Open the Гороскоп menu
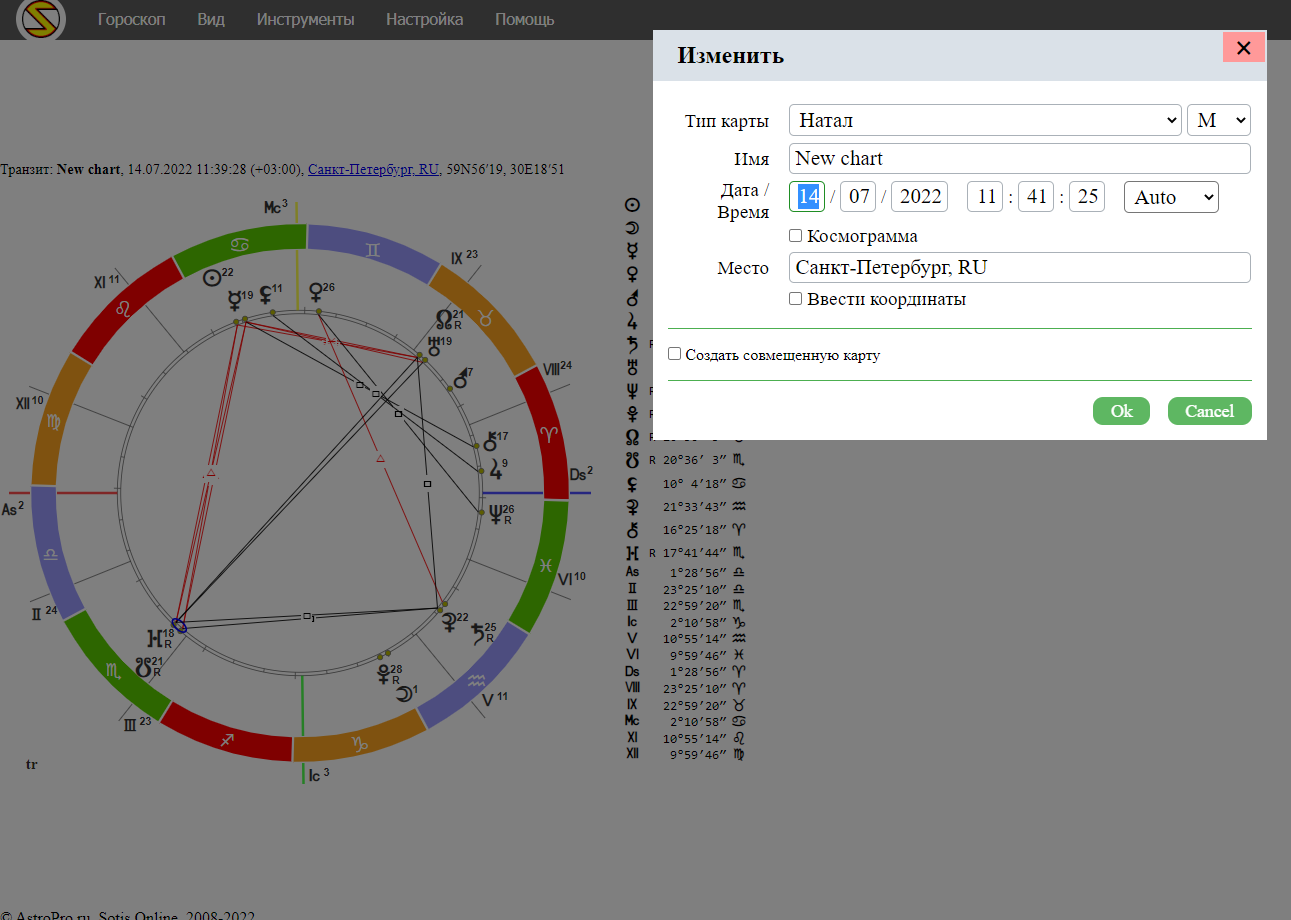 click(132, 20)
